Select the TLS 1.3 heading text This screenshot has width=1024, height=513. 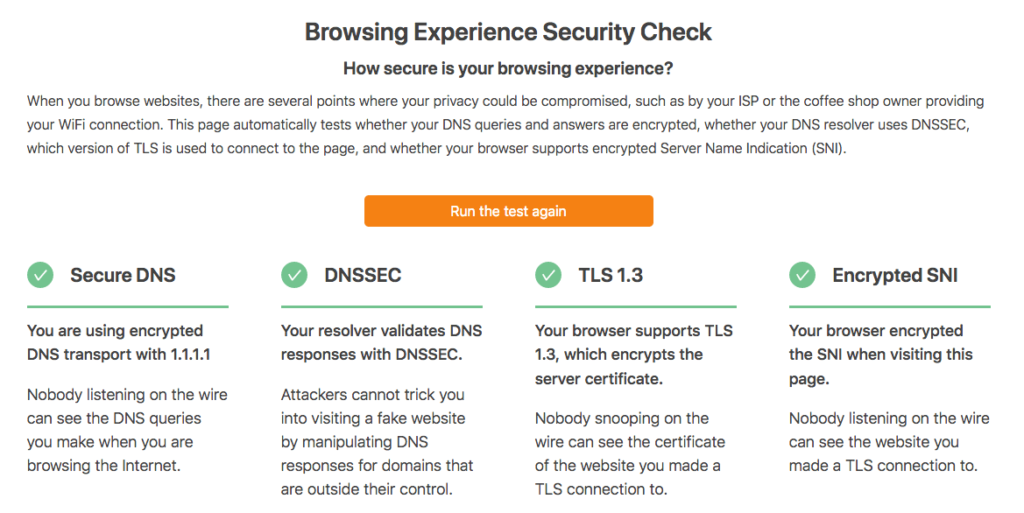[x=611, y=275]
